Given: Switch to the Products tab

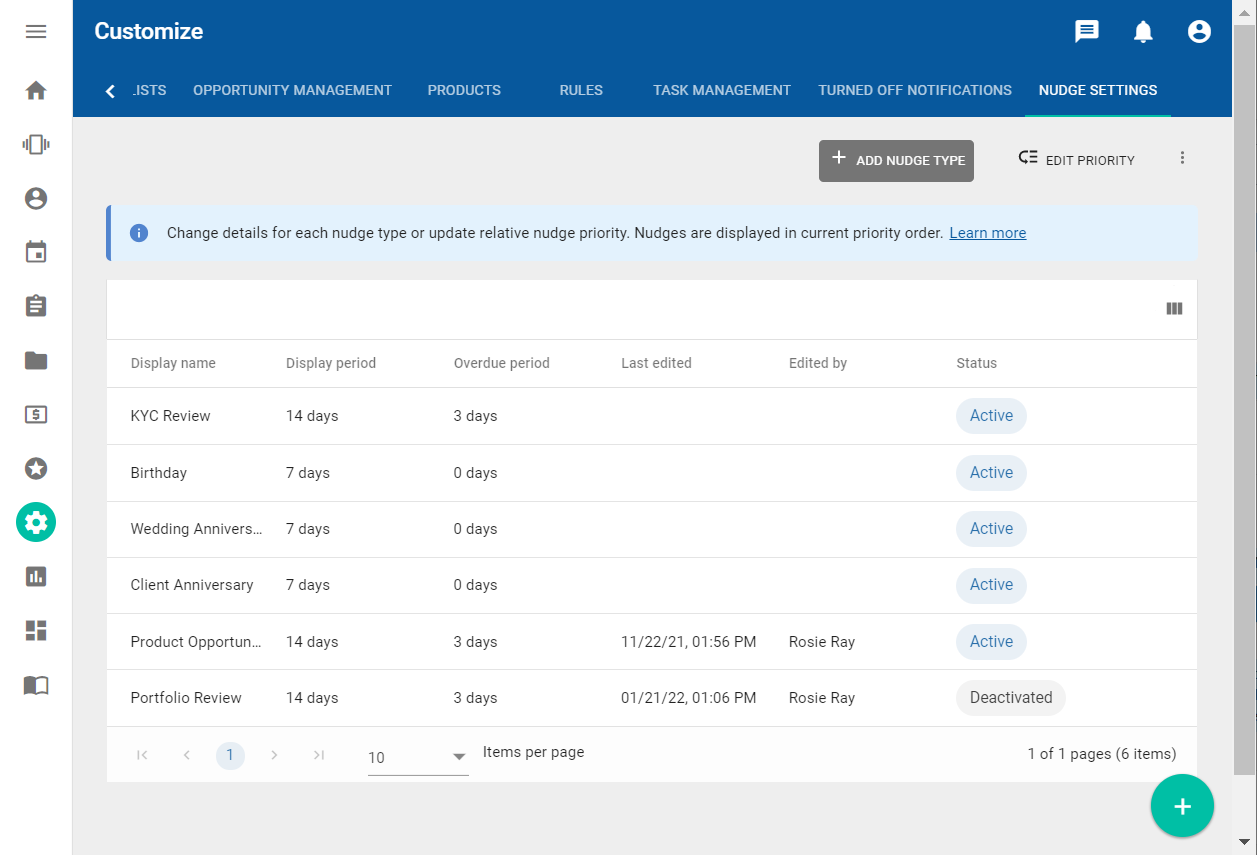Looking at the screenshot, I should [x=464, y=90].
